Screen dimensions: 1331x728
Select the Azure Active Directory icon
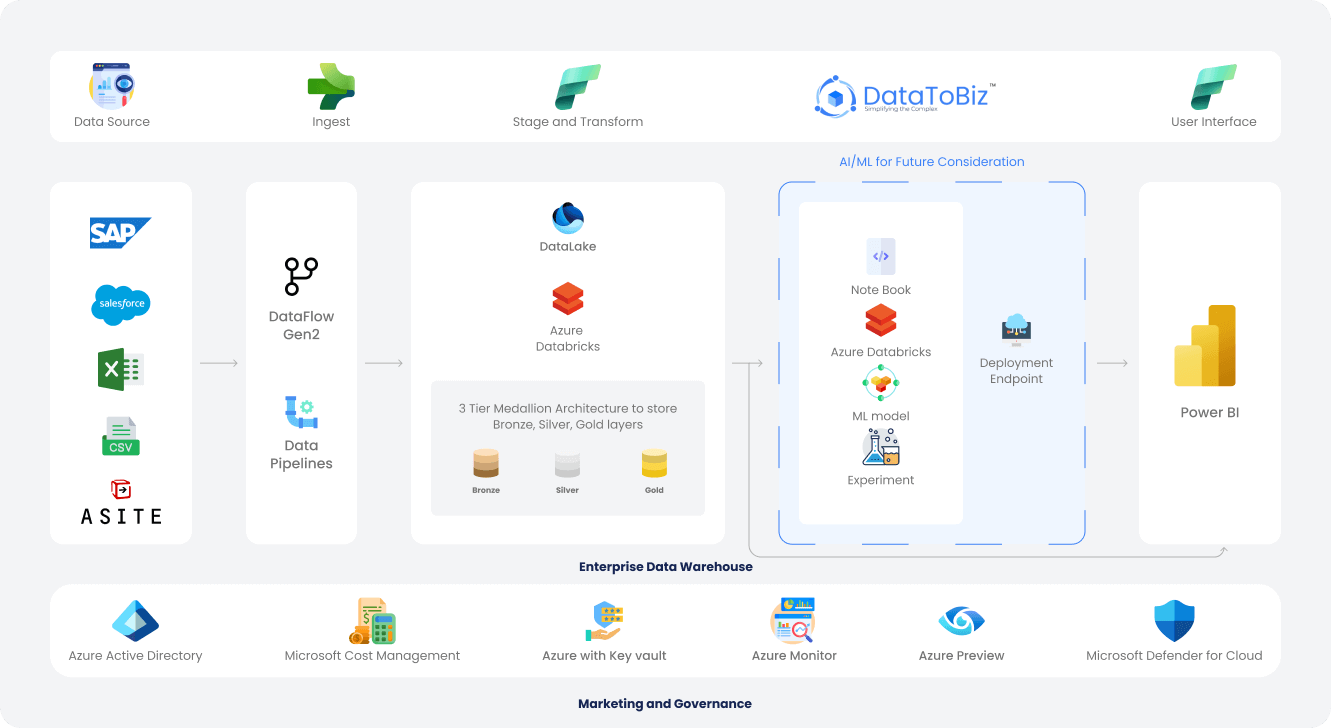(135, 620)
